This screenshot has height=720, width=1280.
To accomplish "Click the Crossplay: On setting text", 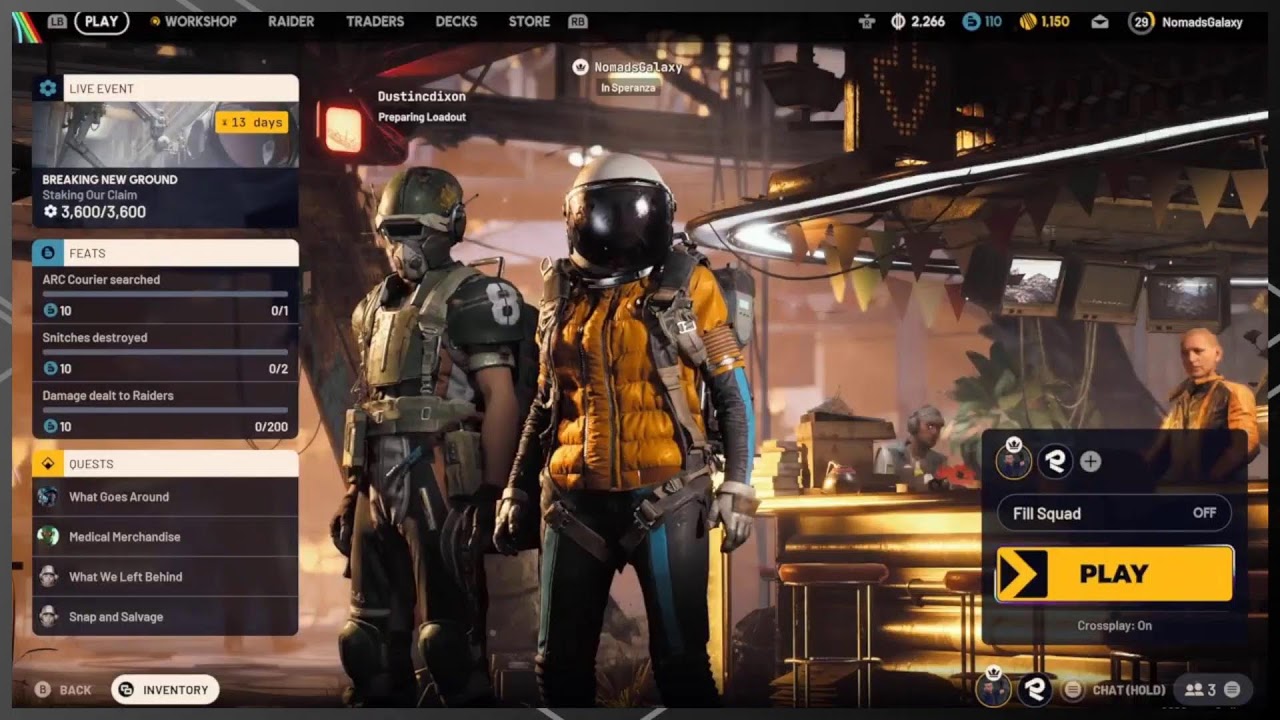I will (x=1114, y=626).
